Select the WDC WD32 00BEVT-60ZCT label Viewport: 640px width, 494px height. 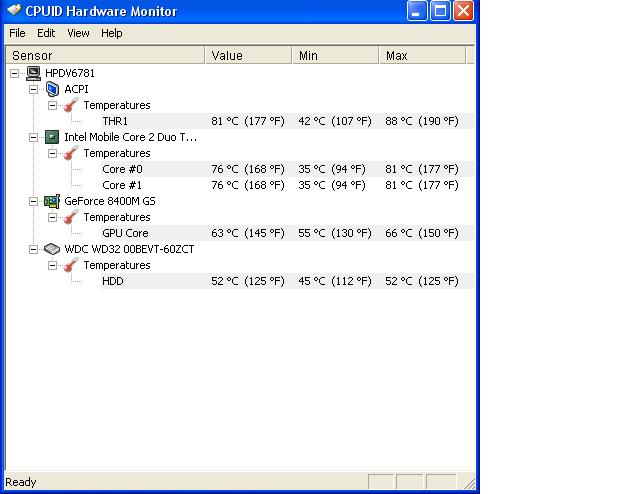click(129, 249)
